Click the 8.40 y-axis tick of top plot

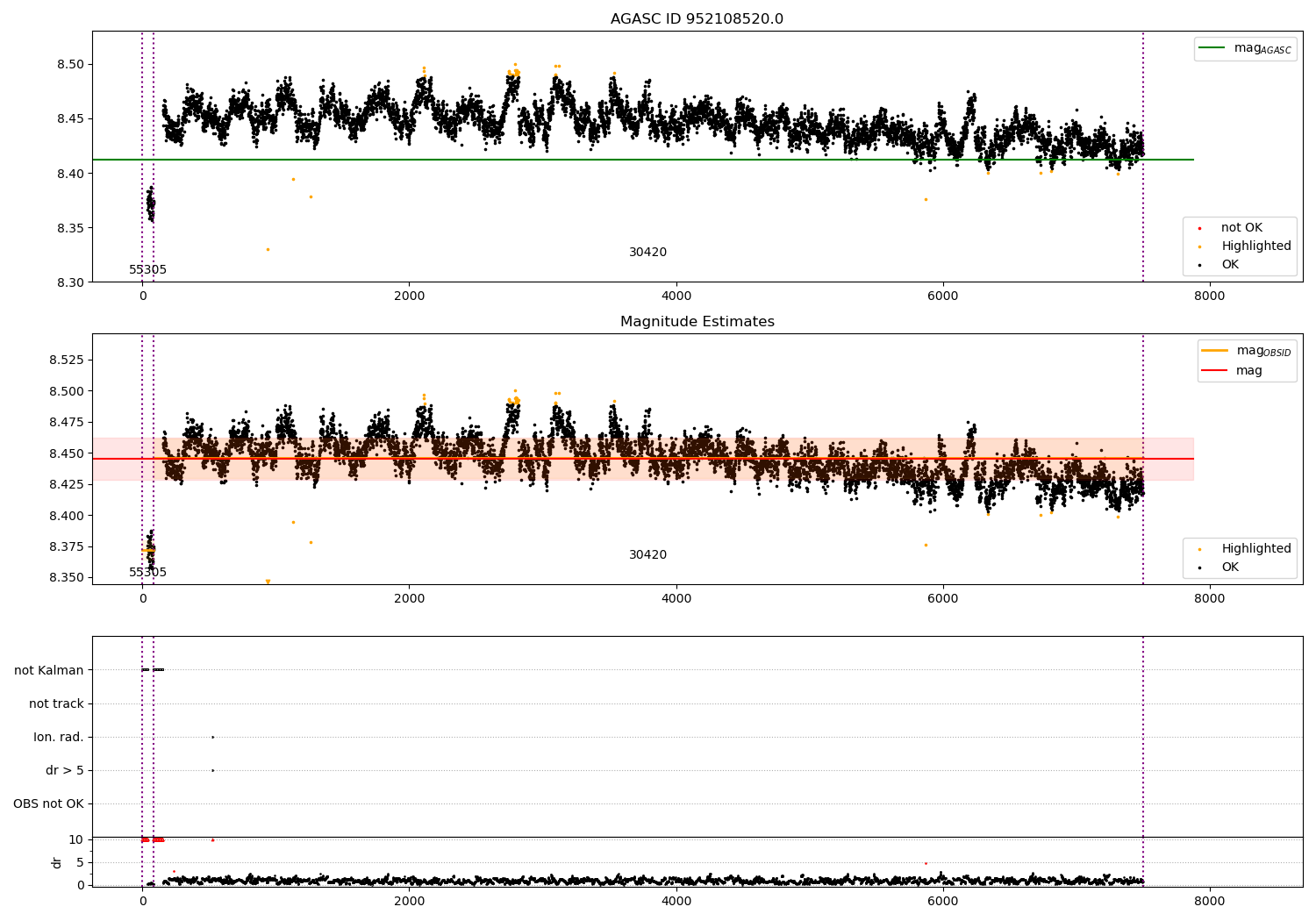[x=70, y=174]
